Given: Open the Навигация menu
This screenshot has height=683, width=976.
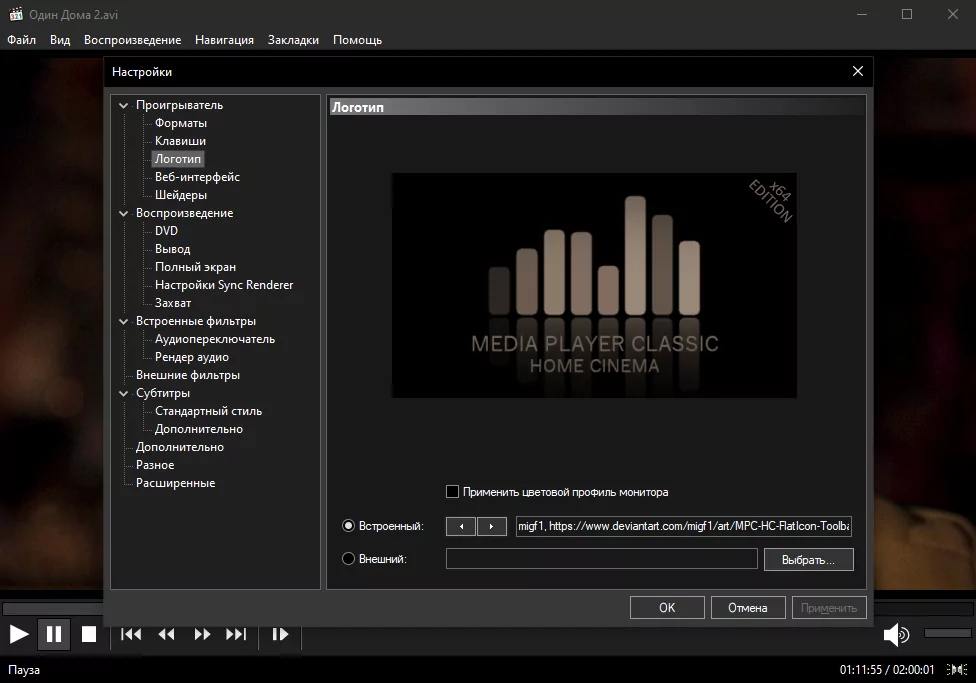Looking at the screenshot, I should click(224, 40).
